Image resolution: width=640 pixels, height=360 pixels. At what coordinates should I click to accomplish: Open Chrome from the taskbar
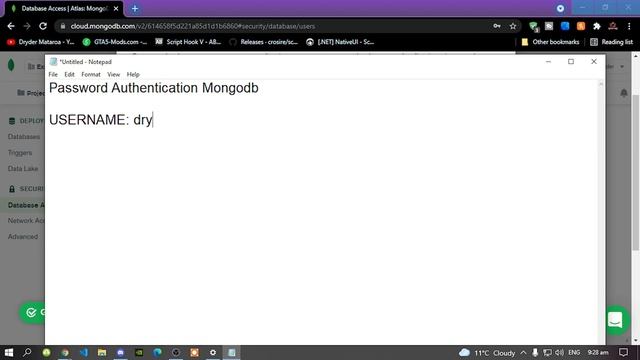click(x=65, y=353)
